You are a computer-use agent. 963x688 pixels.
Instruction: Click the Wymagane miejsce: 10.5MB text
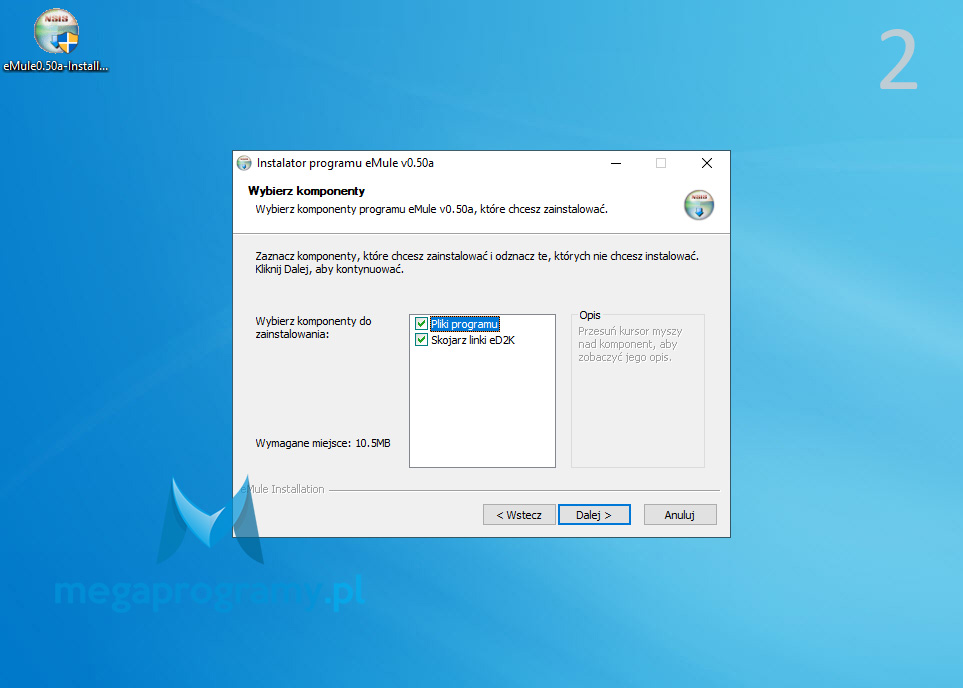(323, 443)
